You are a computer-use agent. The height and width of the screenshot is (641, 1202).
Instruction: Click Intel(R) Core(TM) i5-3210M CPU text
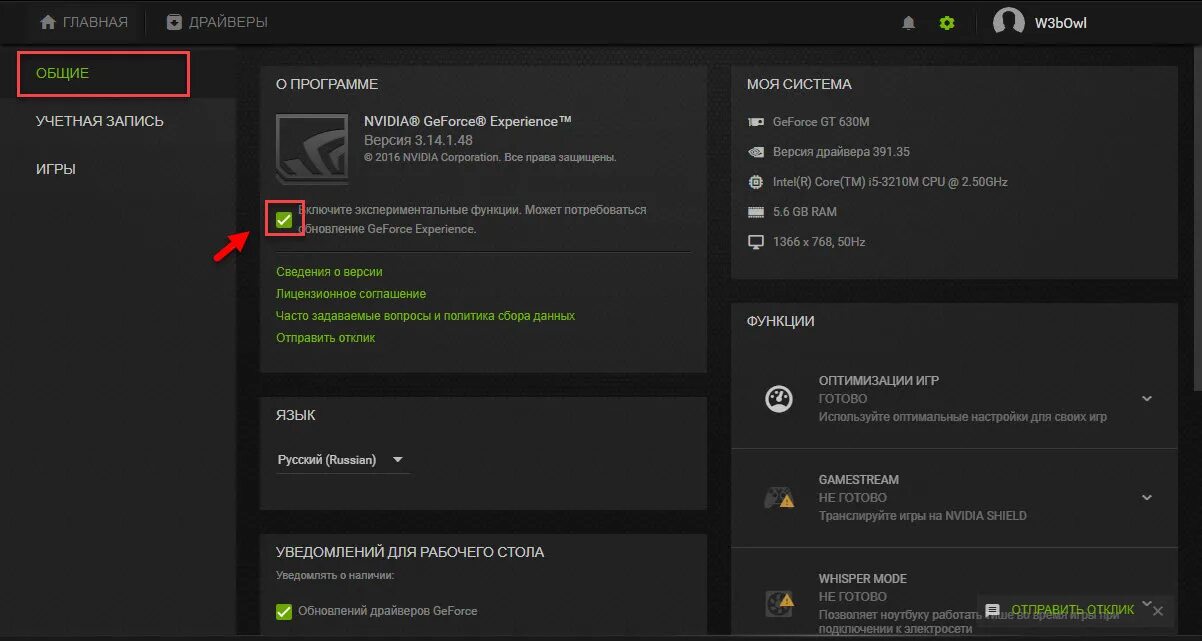coord(890,182)
